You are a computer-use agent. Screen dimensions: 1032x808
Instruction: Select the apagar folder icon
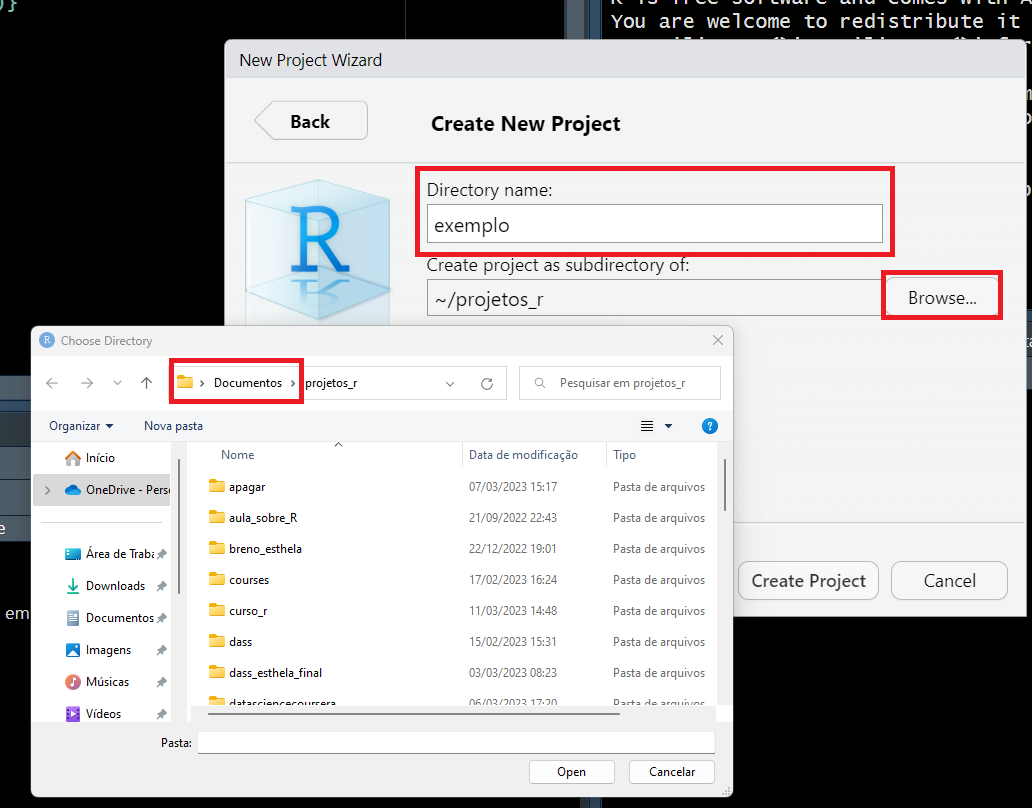point(217,487)
